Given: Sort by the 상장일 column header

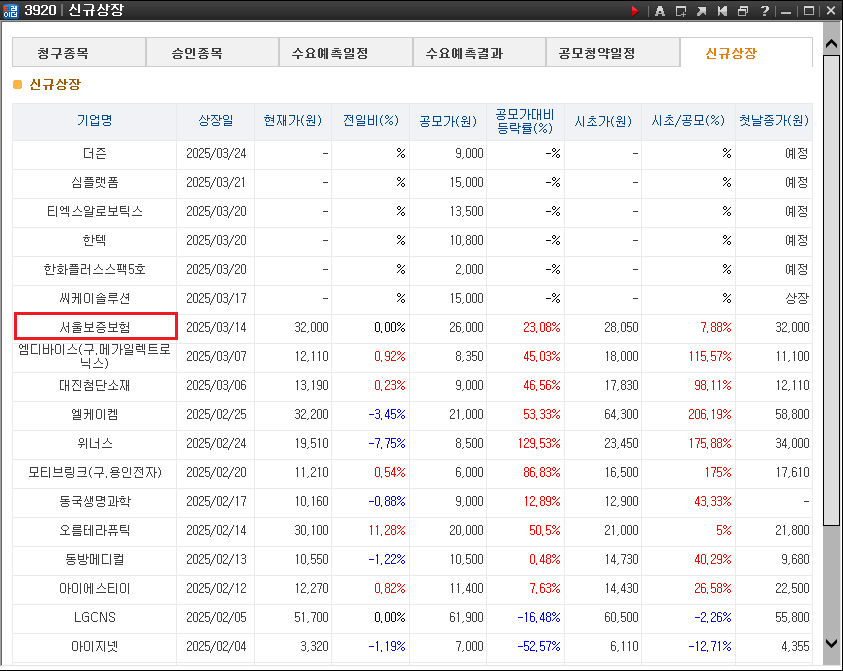Looking at the screenshot, I should [216, 121].
